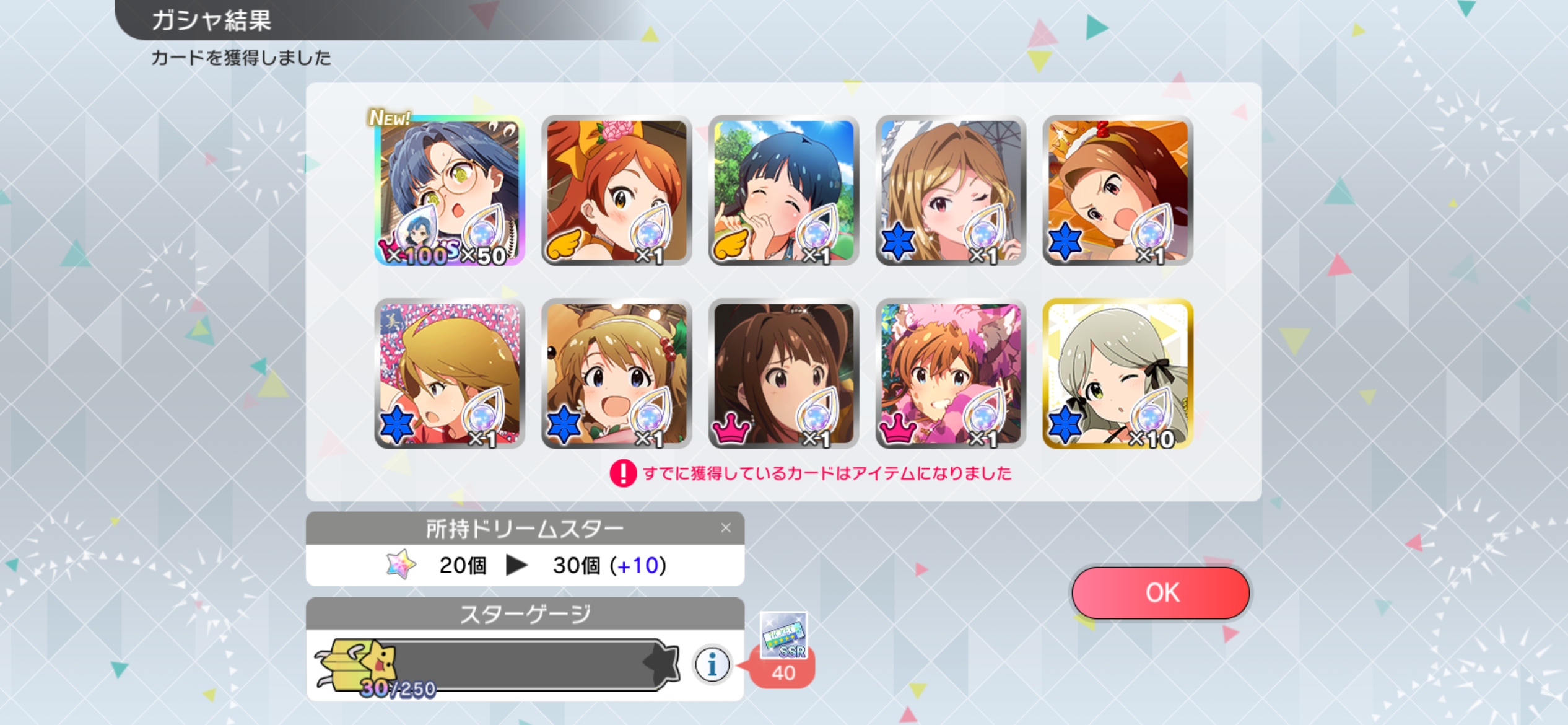Tap the dark star at gauge end
1568x725 pixels.
coord(661,663)
